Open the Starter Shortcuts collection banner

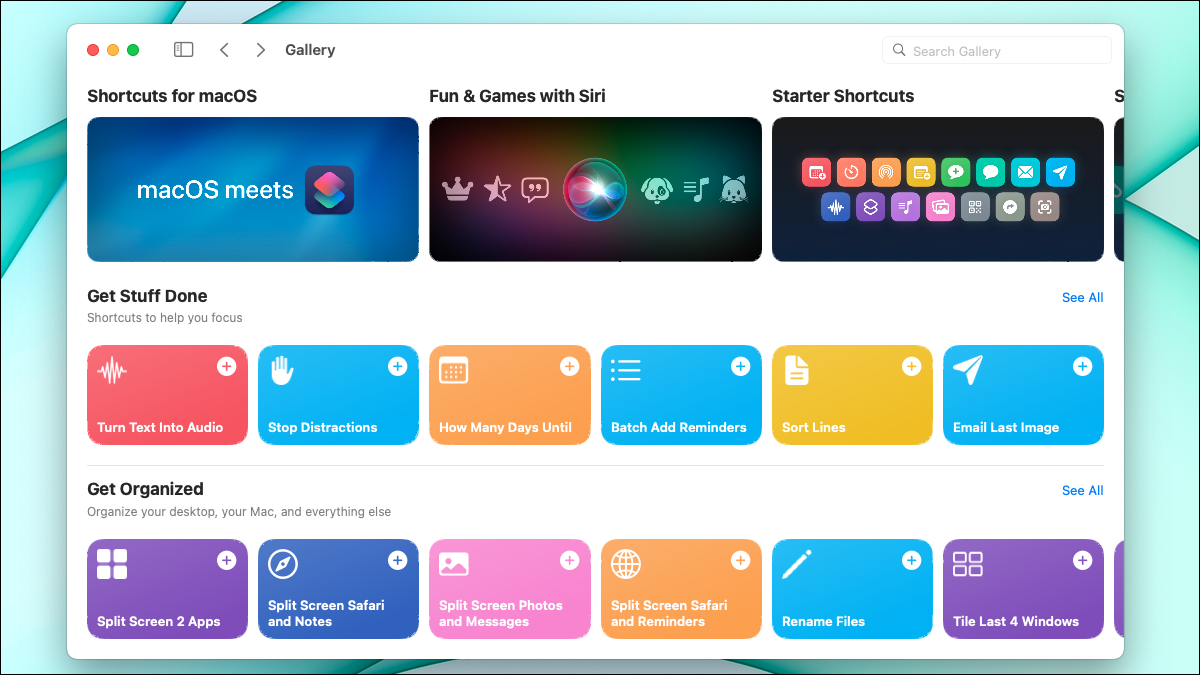pos(937,190)
